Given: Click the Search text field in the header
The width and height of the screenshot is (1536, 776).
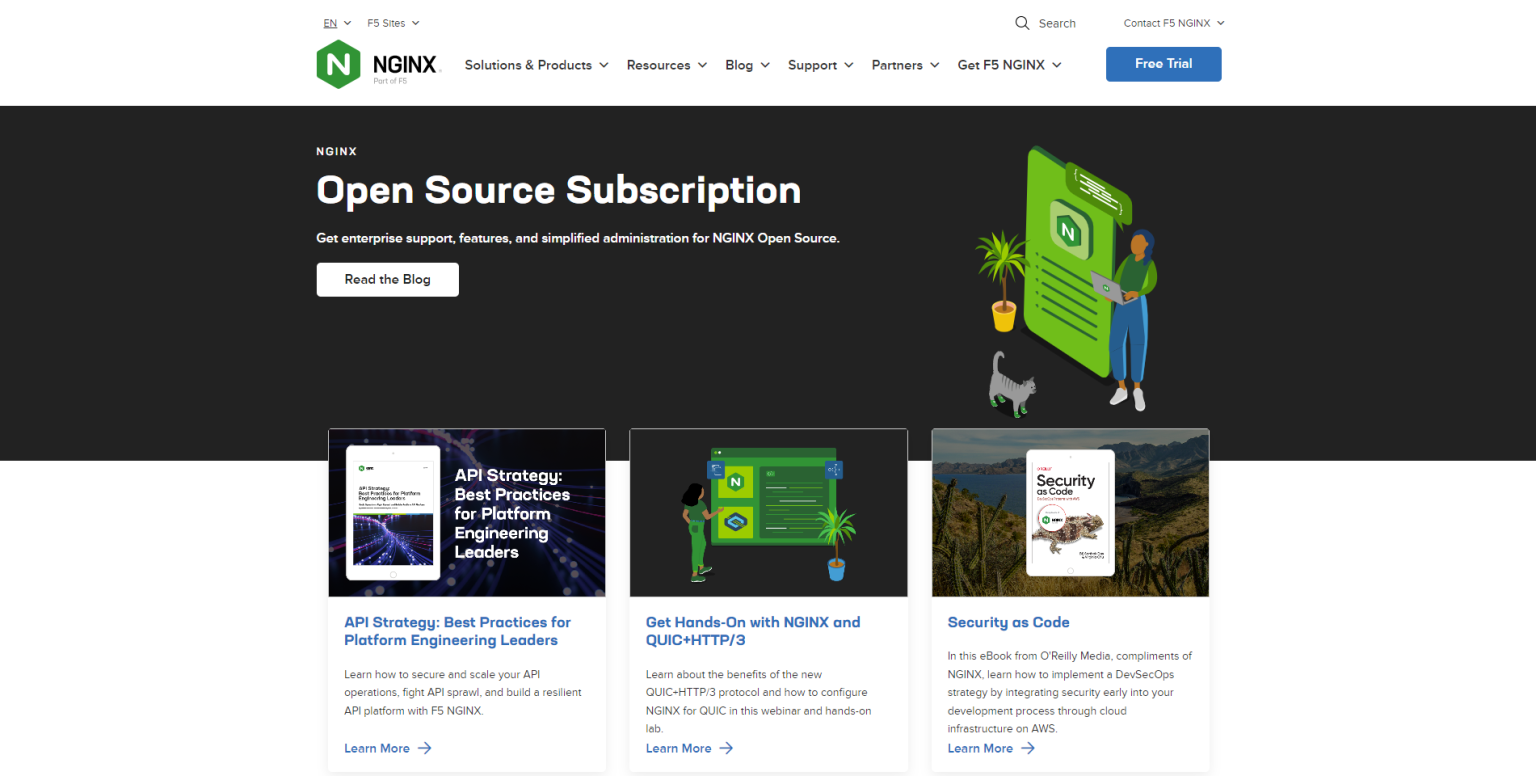Looking at the screenshot, I should tap(1058, 23).
